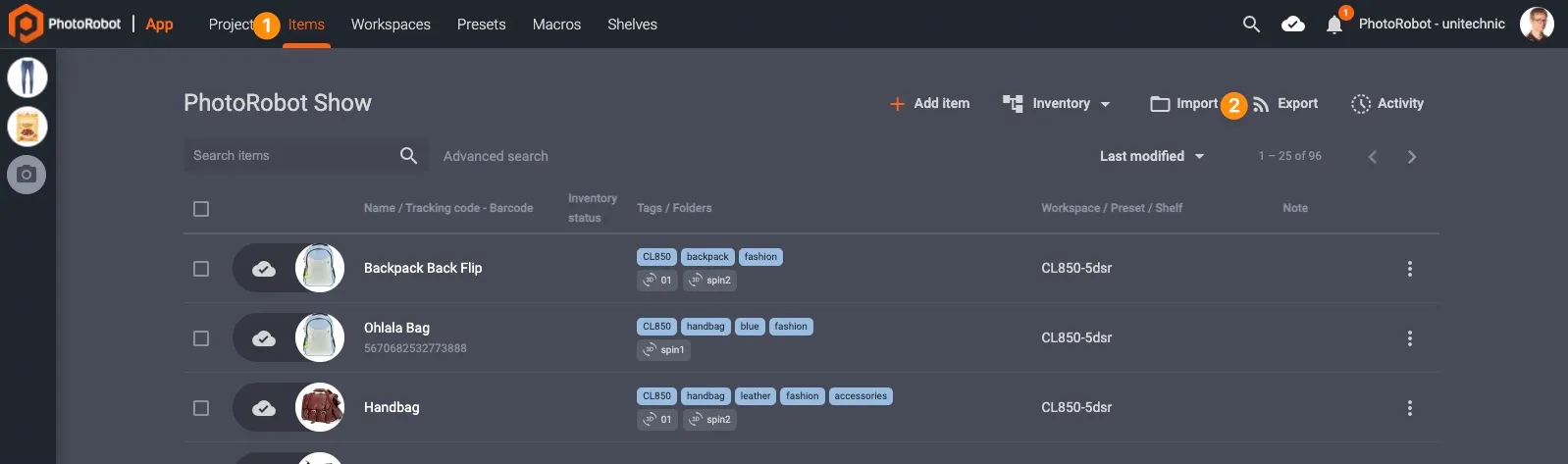This screenshot has width=1568, height=464.
Task: Open the Macros tab
Action: [x=556, y=25]
